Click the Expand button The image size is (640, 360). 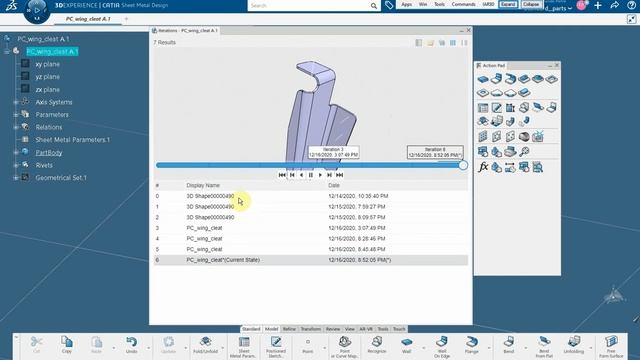click(x=508, y=4)
